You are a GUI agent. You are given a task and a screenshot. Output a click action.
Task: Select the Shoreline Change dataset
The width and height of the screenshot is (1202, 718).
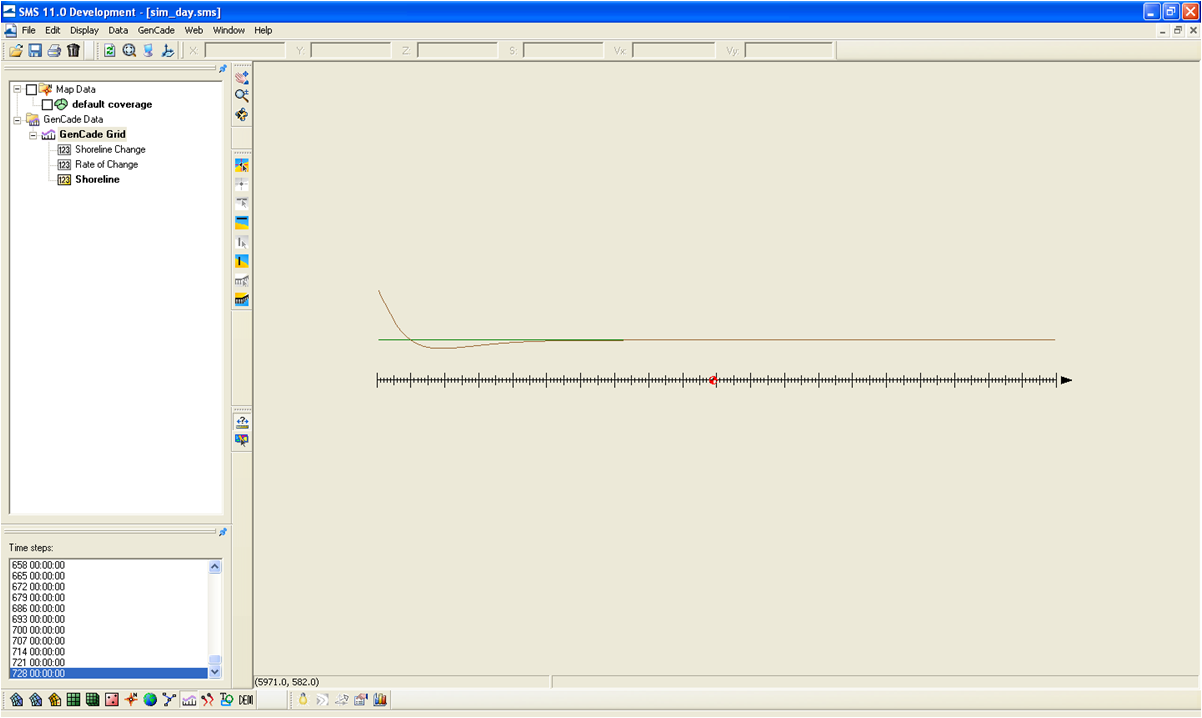pyautogui.click(x=110, y=149)
